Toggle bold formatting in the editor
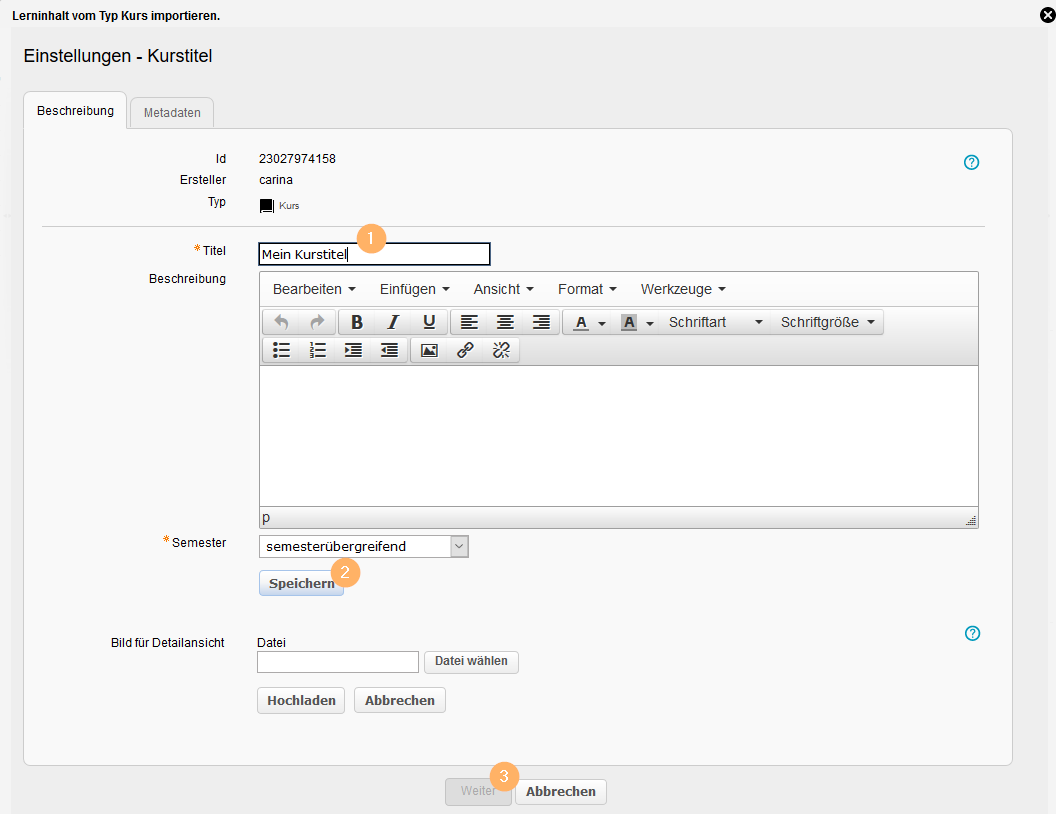The image size is (1056, 814). (x=357, y=322)
